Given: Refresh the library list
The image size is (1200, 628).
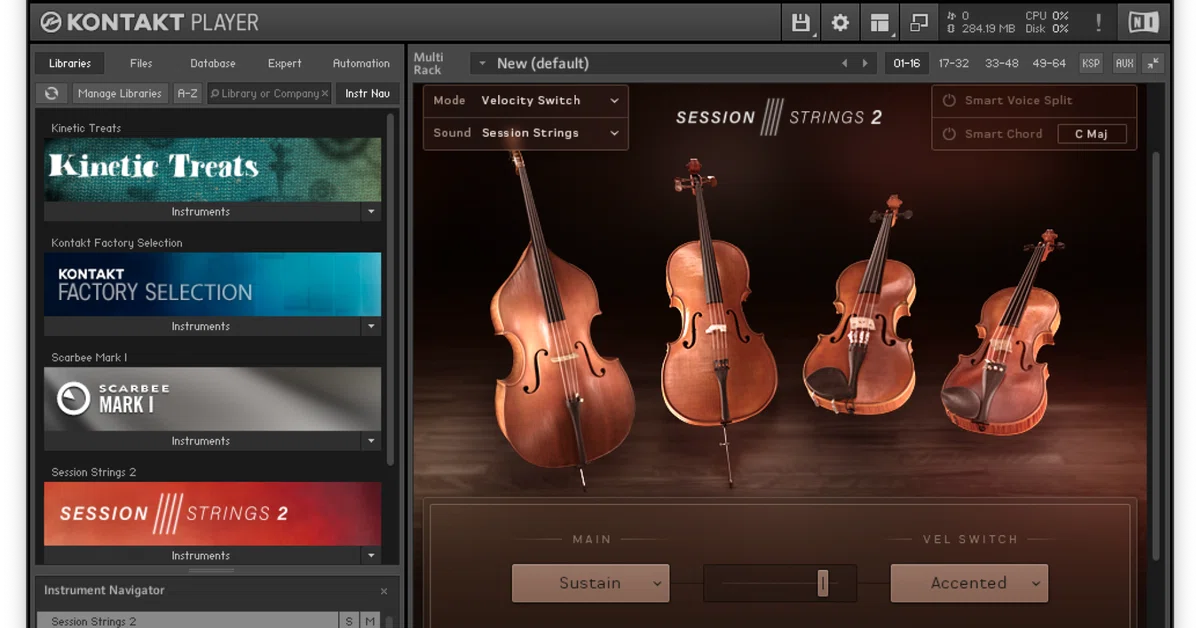Looking at the screenshot, I should 52,93.
